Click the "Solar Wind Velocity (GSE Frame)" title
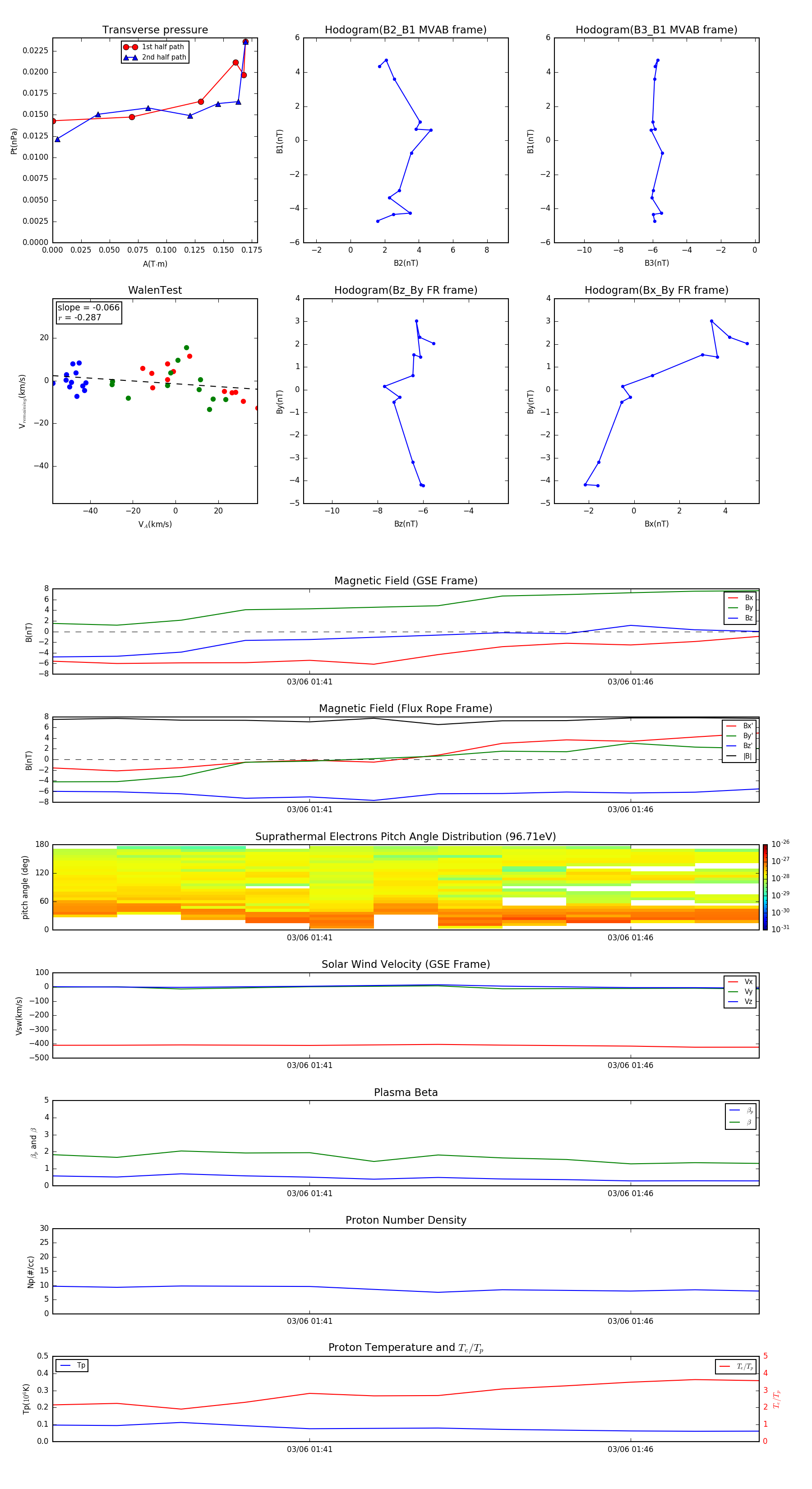The width and height of the screenshot is (812, 1489). coord(406,965)
